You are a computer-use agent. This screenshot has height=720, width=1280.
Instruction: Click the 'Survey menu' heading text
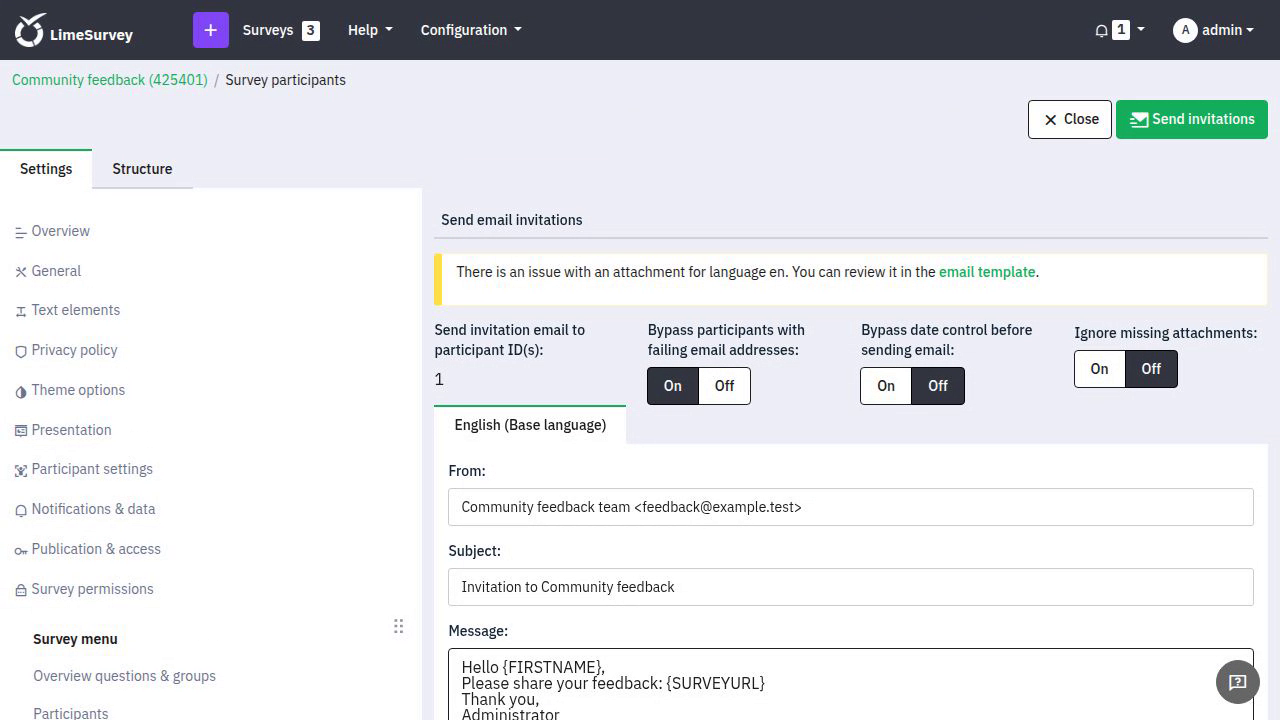pos(75,639)
